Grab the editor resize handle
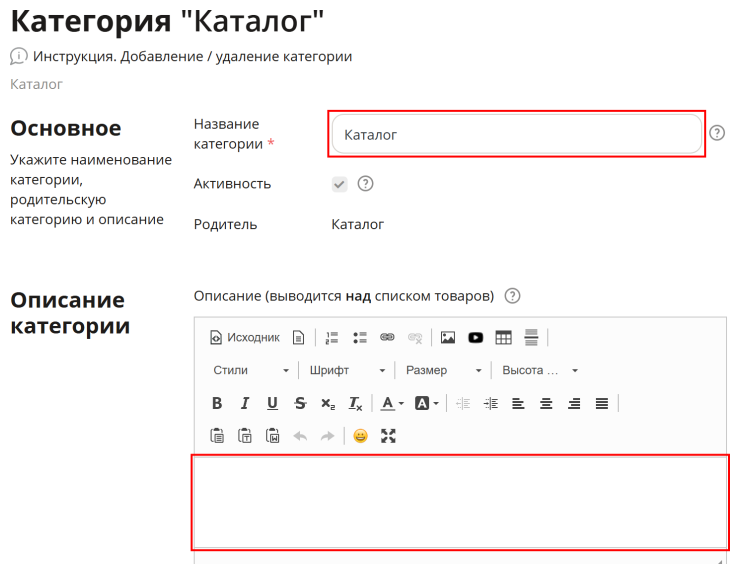This screenshot has width=740, height=574. tap(720, 561)
